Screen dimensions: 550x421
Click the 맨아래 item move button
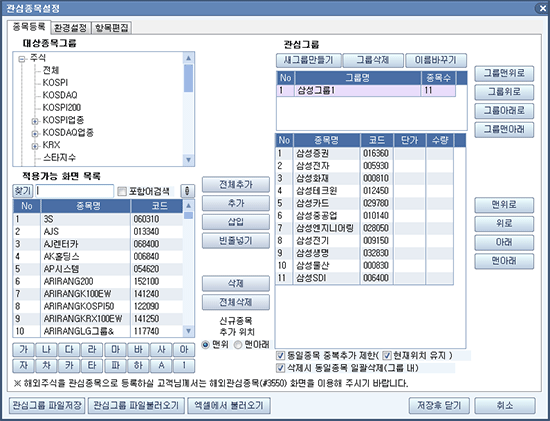(x=504, y=261)
